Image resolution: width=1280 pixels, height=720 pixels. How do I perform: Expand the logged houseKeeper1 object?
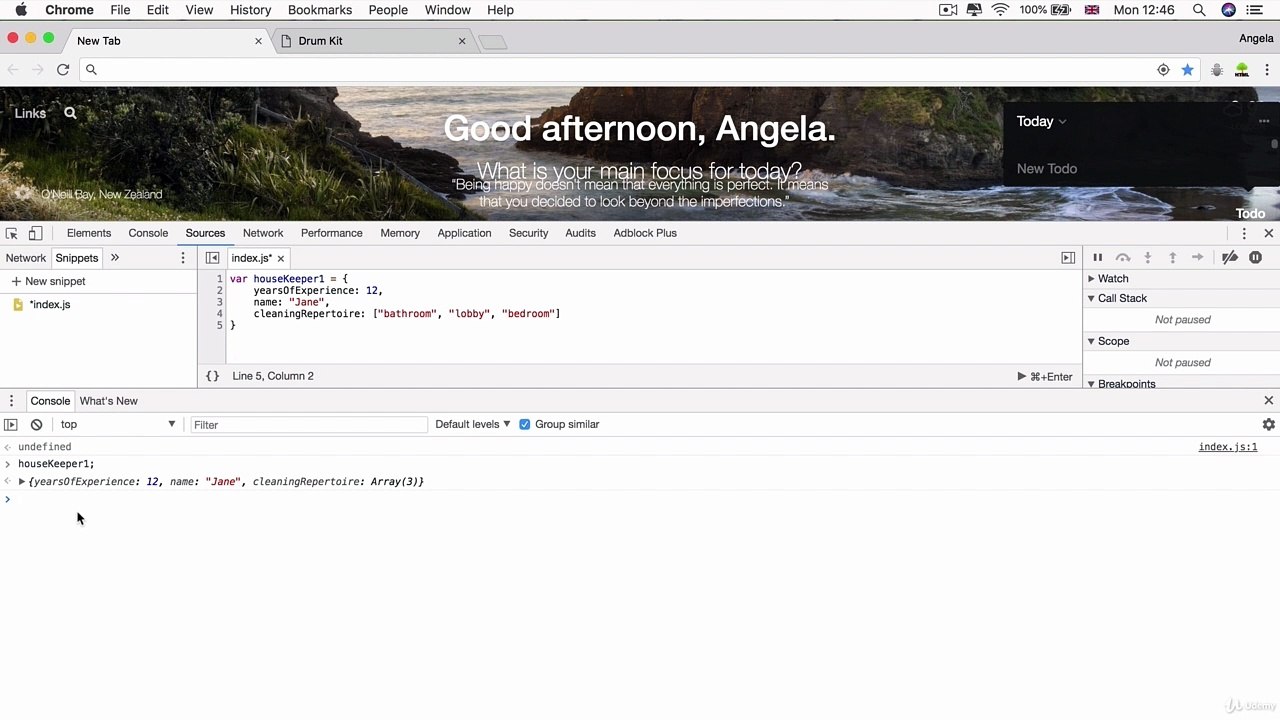click(22, 482)
